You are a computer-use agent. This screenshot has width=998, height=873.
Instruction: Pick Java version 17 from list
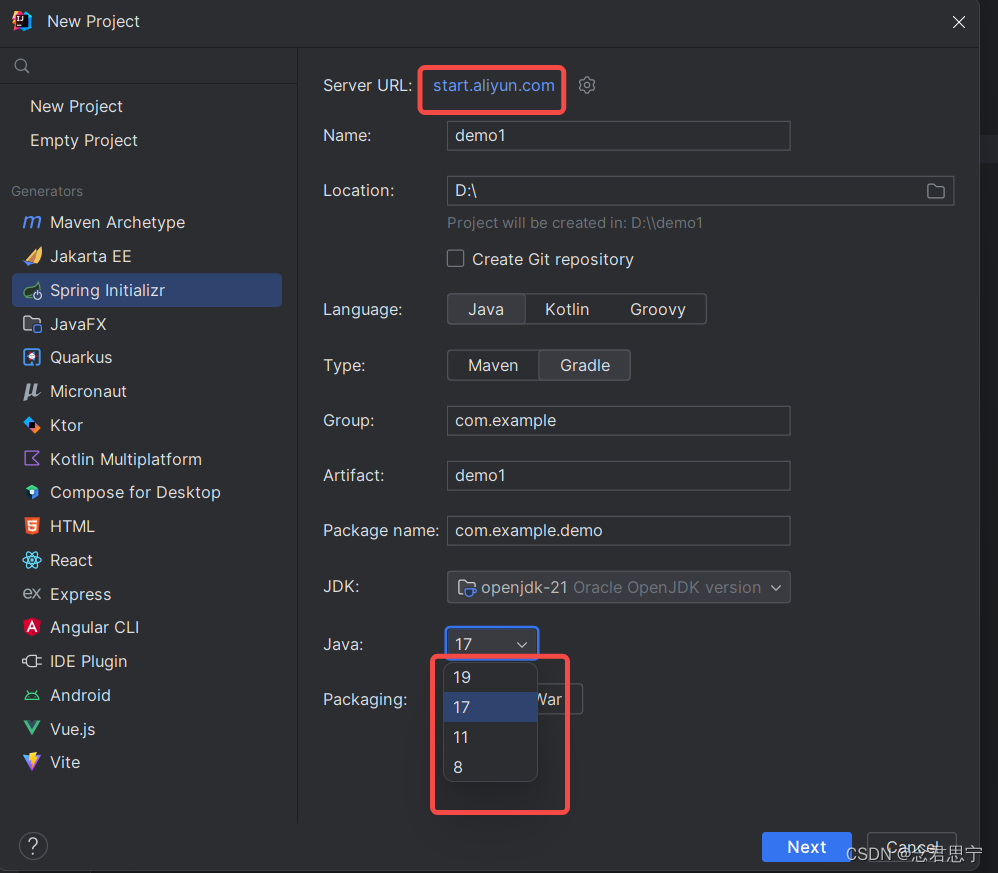[490, 707]
